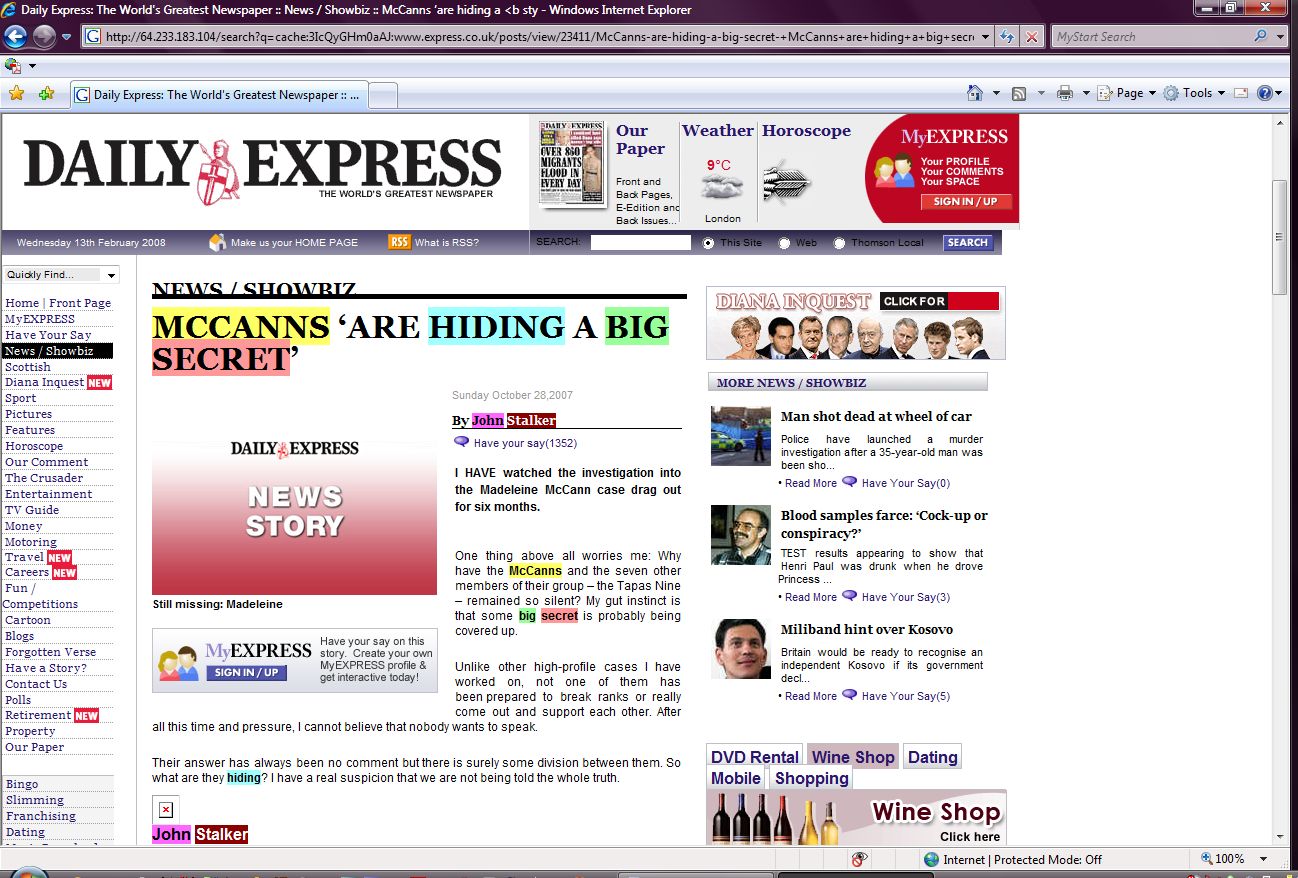Select the 'Web' search radio button
Screen dimensions: 1298x878
pos(784,243)
